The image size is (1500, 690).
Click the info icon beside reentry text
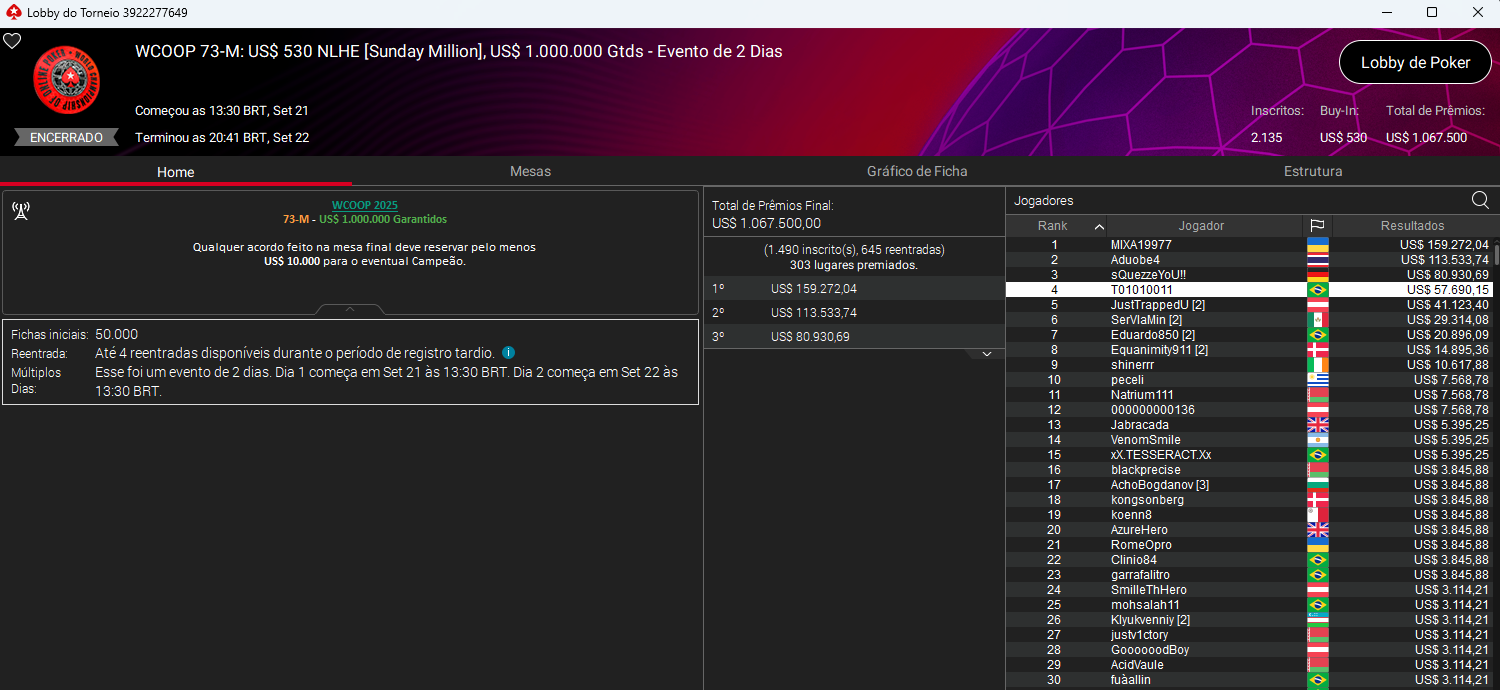509,353
